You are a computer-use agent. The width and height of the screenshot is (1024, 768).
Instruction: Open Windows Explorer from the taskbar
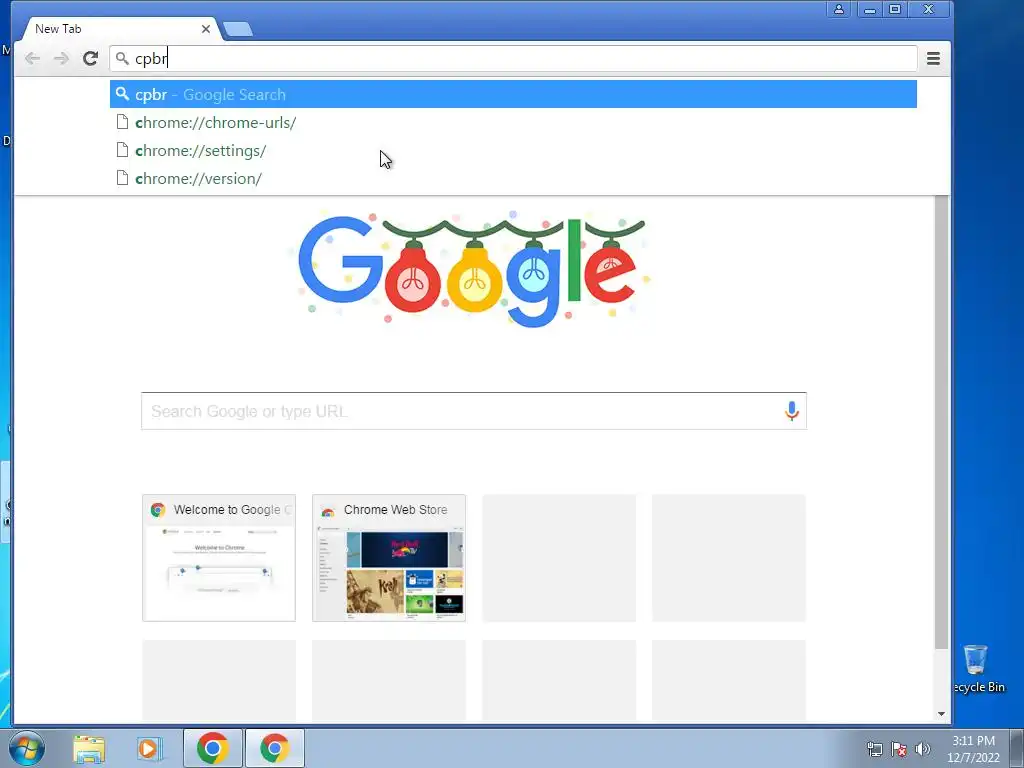click(89, 749)
